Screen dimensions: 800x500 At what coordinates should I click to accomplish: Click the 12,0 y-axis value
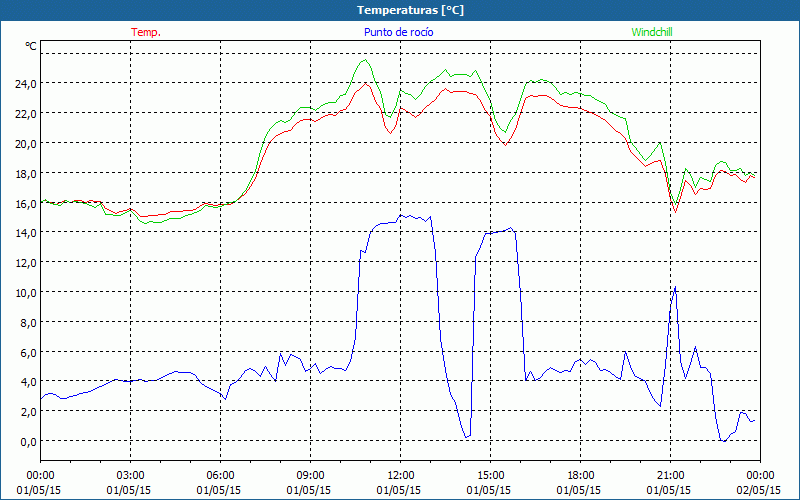(26, 263)
